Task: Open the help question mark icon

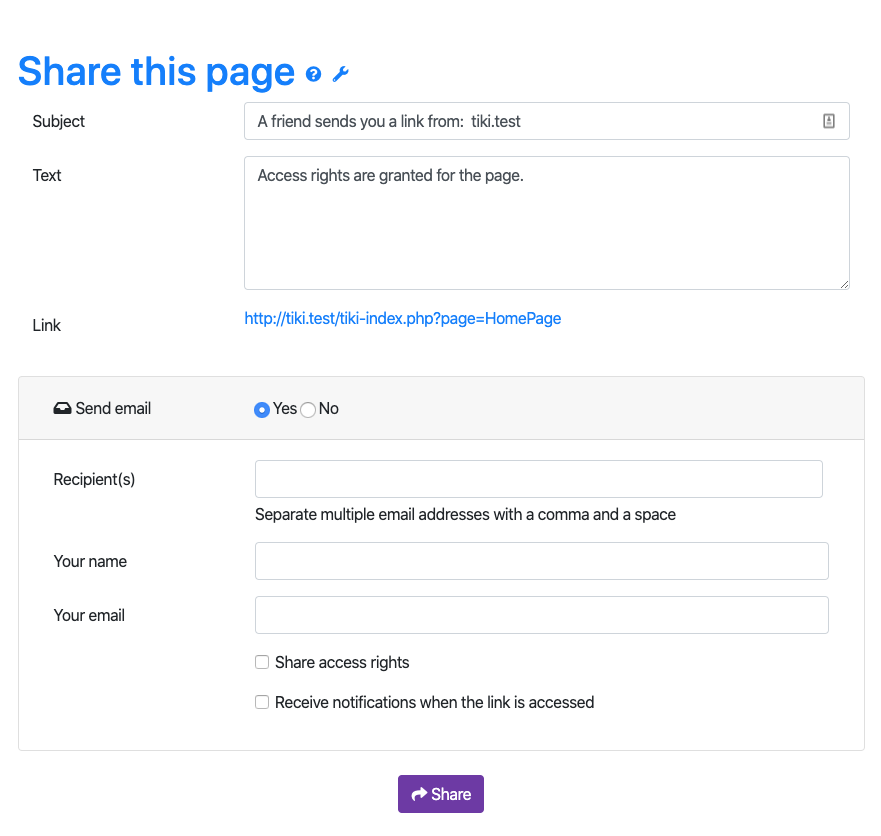Action: (314, 74)
